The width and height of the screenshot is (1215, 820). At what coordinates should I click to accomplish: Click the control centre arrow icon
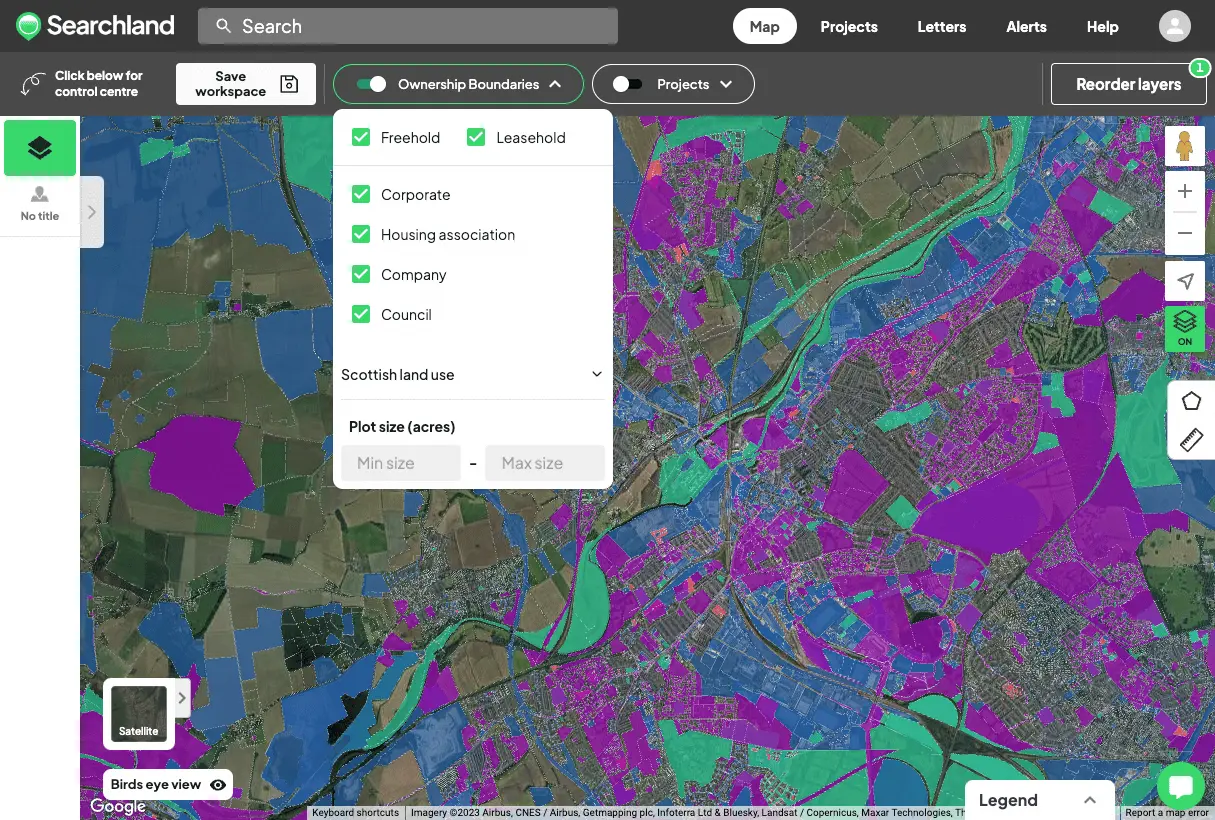pos(33,84)
